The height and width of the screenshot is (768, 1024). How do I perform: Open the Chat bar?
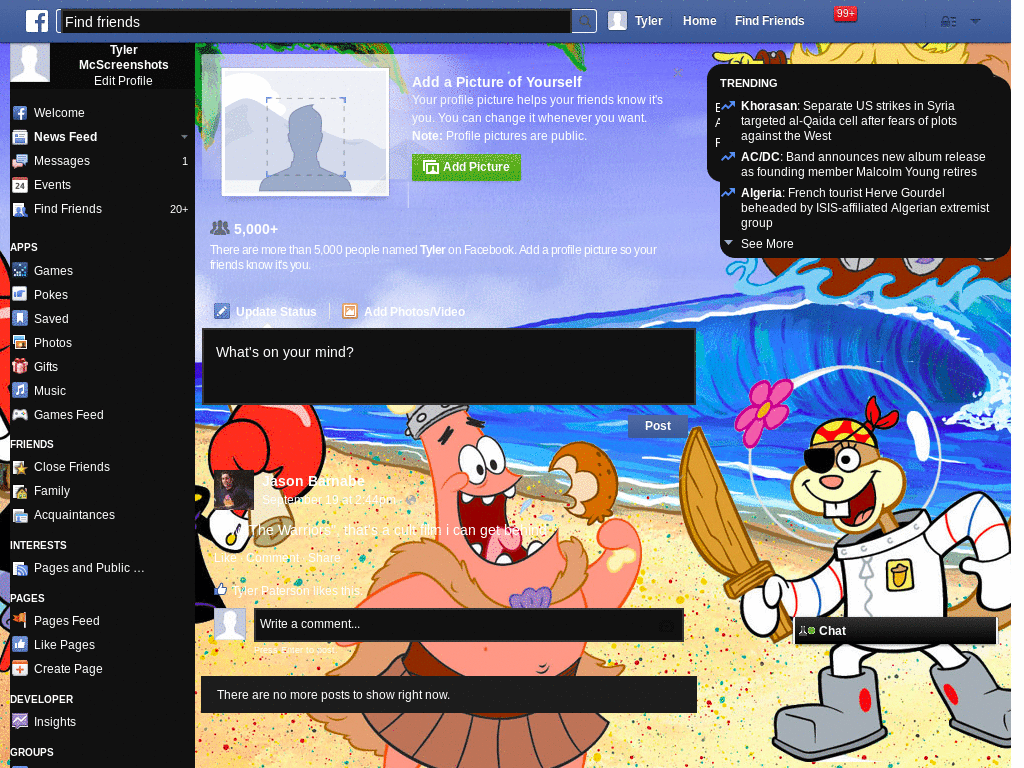895,631
